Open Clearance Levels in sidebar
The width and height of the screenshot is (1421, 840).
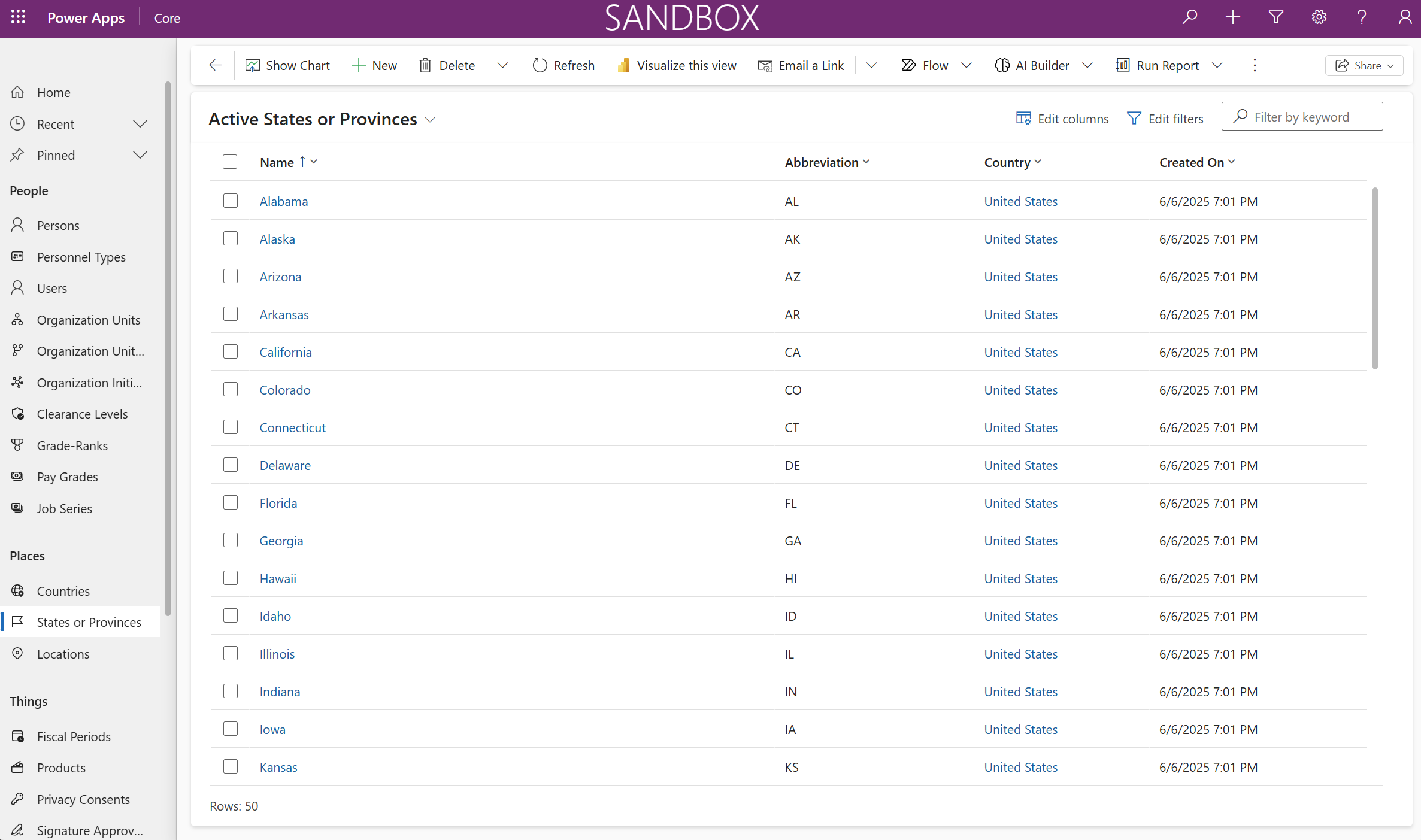pos(80,414)
